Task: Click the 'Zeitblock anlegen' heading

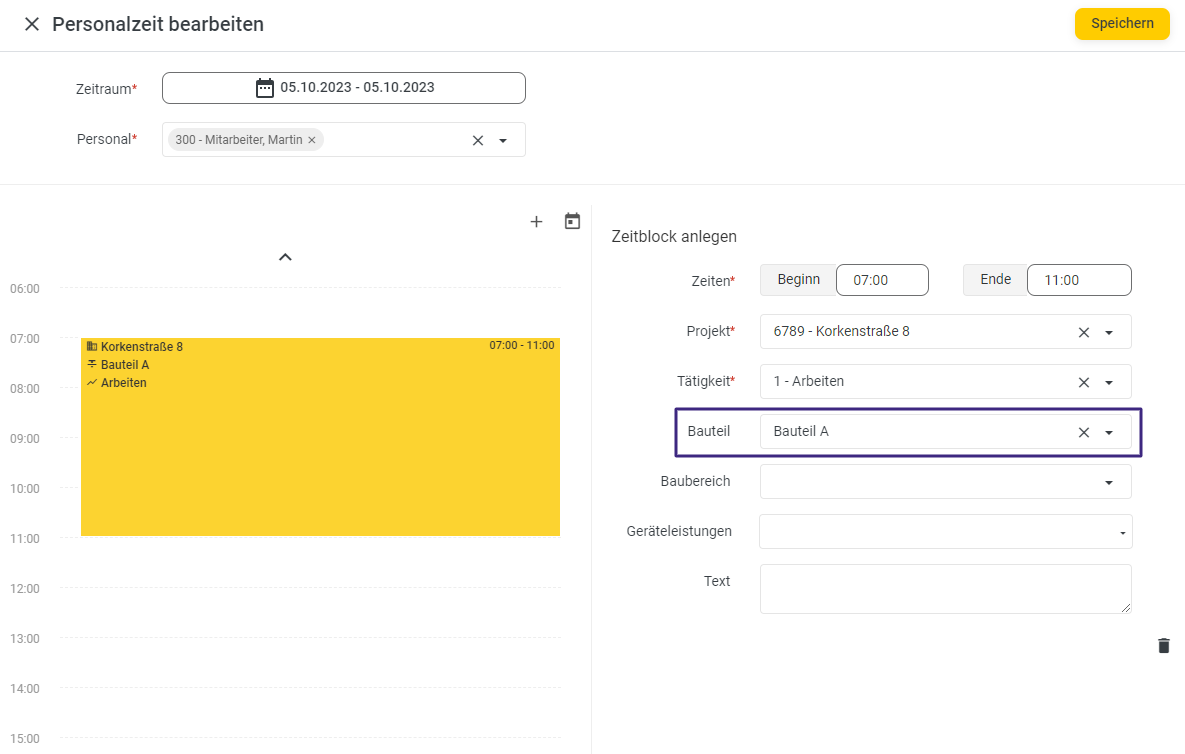Action: (x=674, y=236)
